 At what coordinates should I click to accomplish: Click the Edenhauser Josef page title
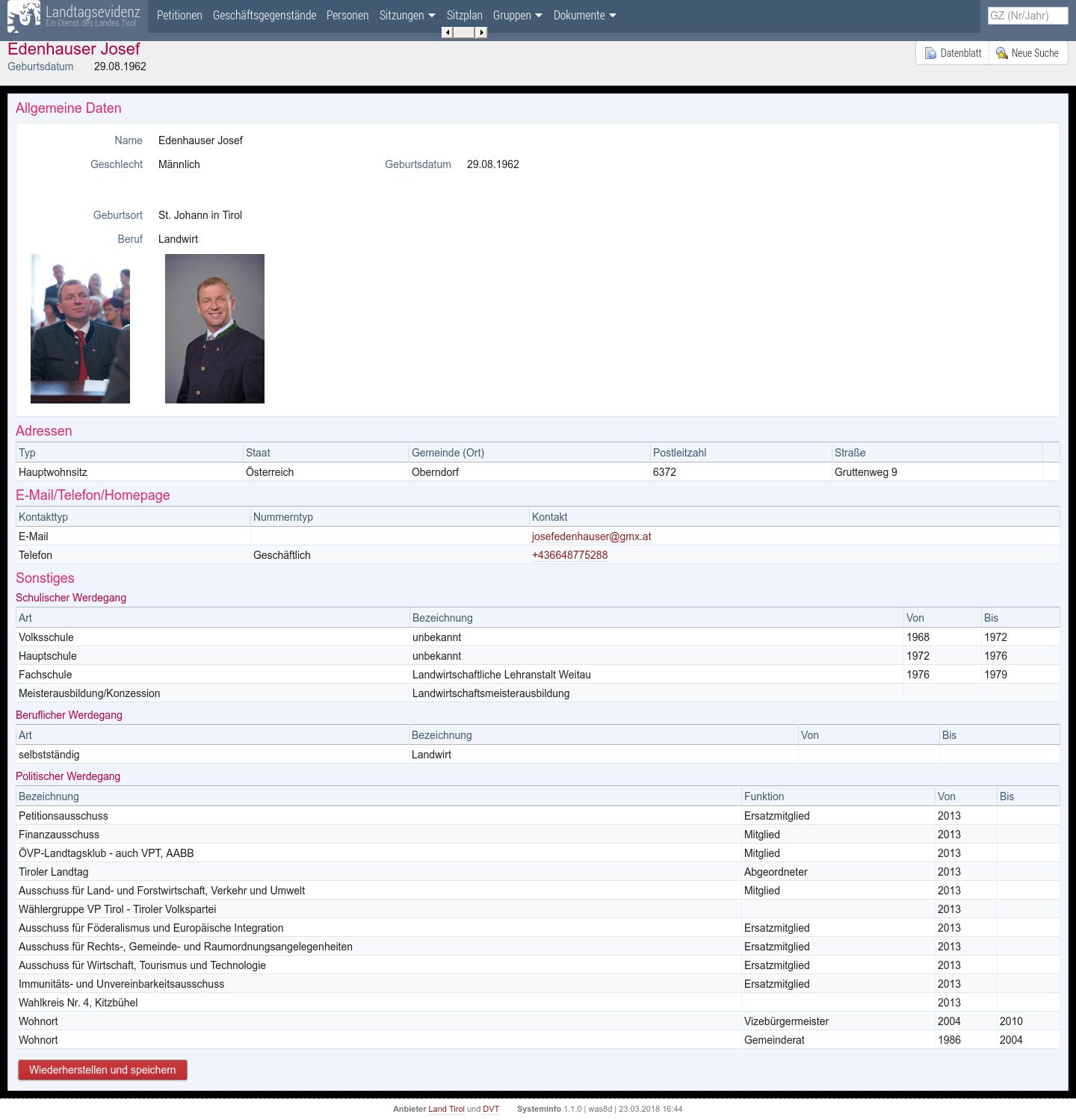tap(74, 49)
